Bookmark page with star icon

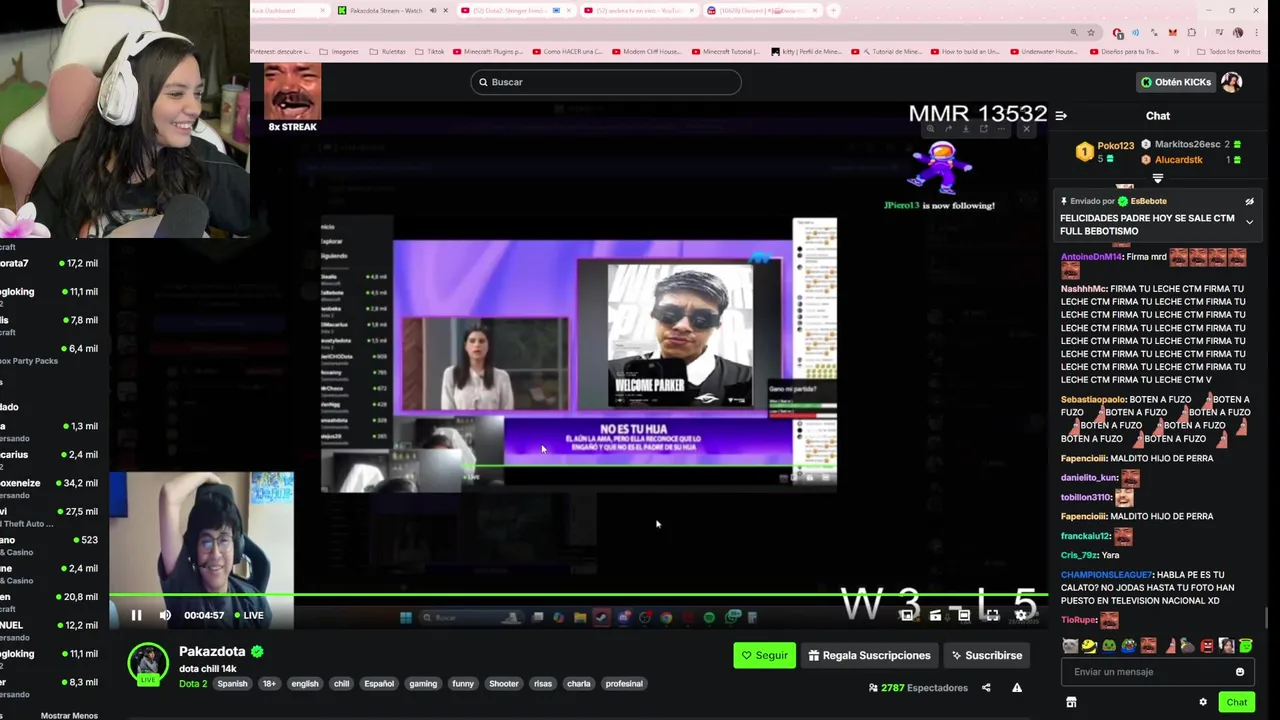coord(1091,33)
